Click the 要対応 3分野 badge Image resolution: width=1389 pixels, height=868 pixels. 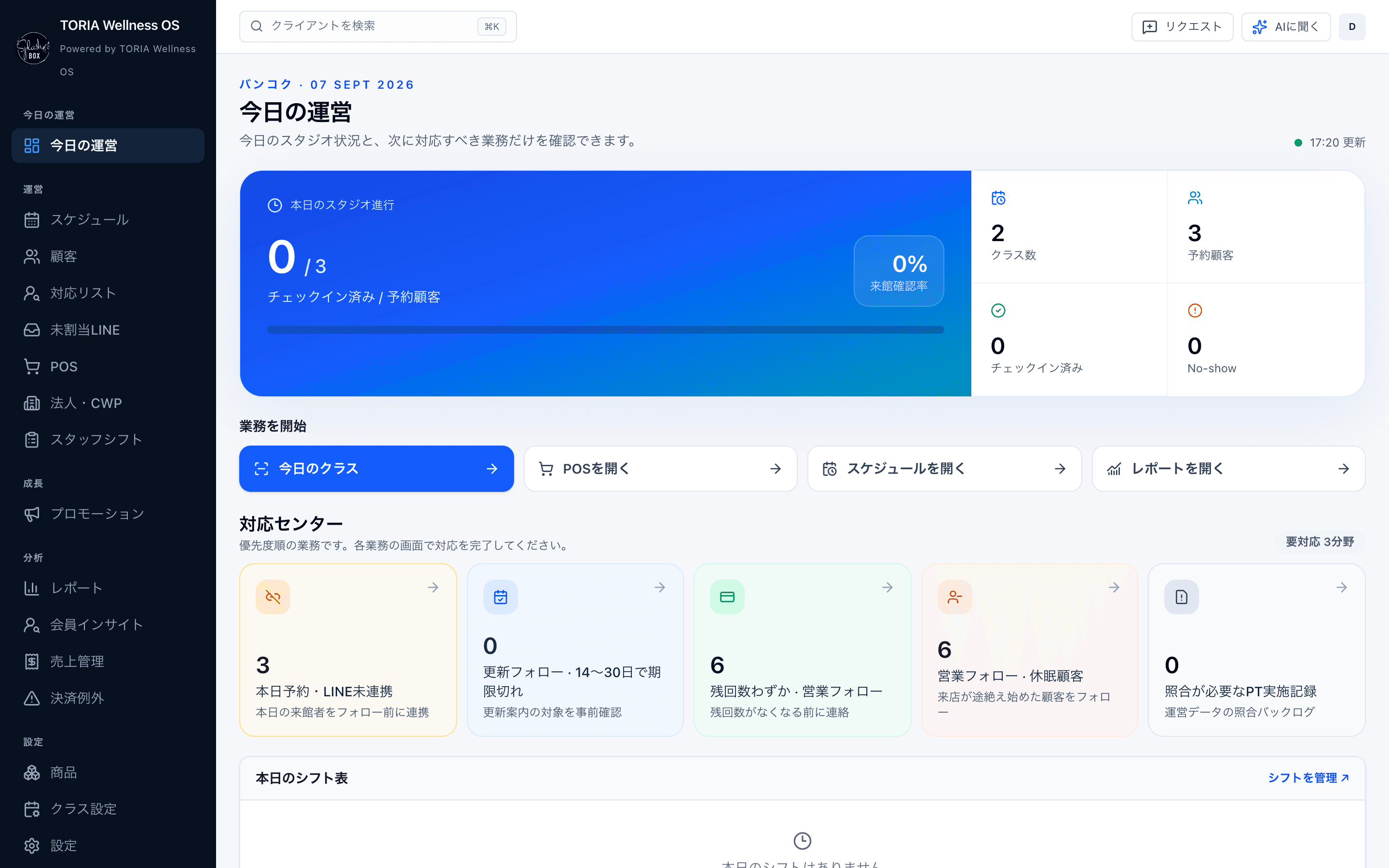pos(1320,542)
